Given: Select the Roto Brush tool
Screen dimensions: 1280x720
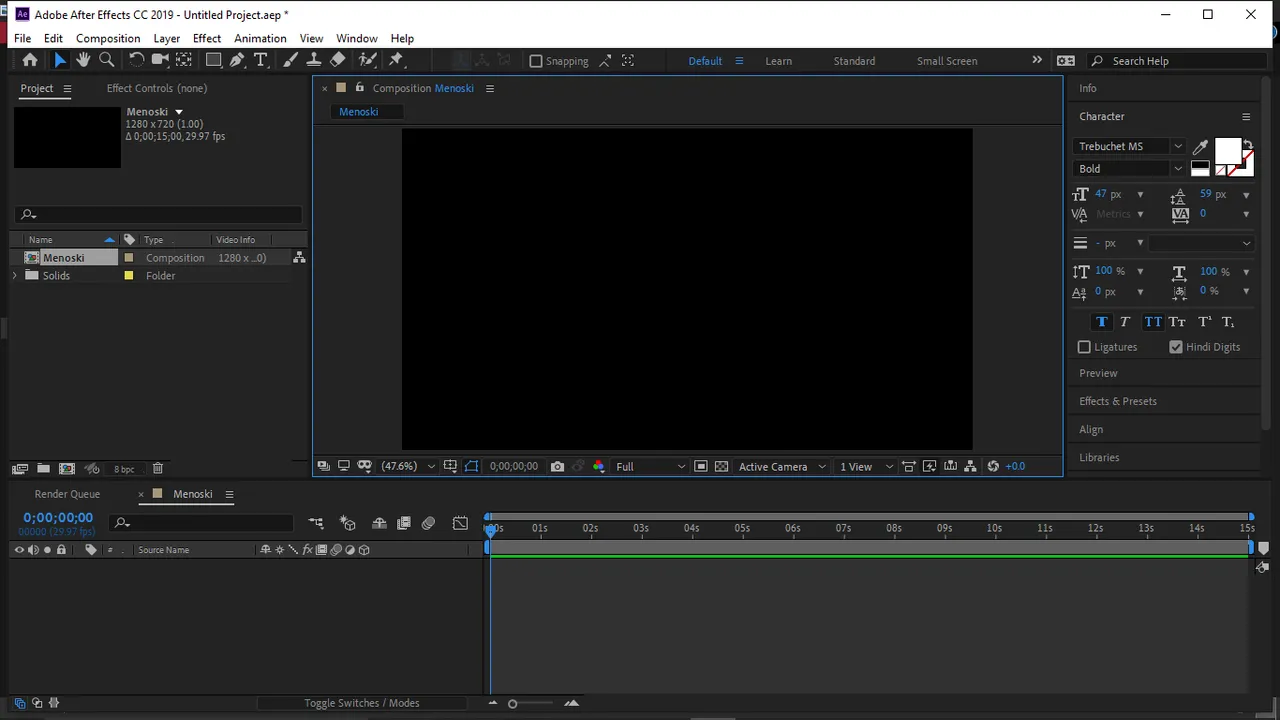Looking at the screenshot, I should coord(367,60).
